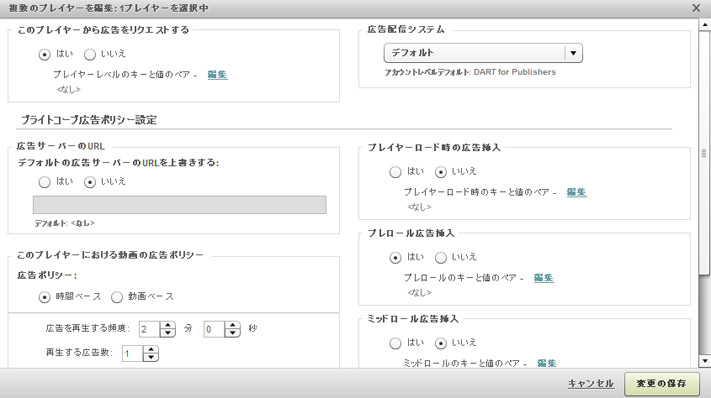The height and width of the screenshot is (398, 711).
Task: Open pre-roll key-value pair 編集 link
Action: 544,278
